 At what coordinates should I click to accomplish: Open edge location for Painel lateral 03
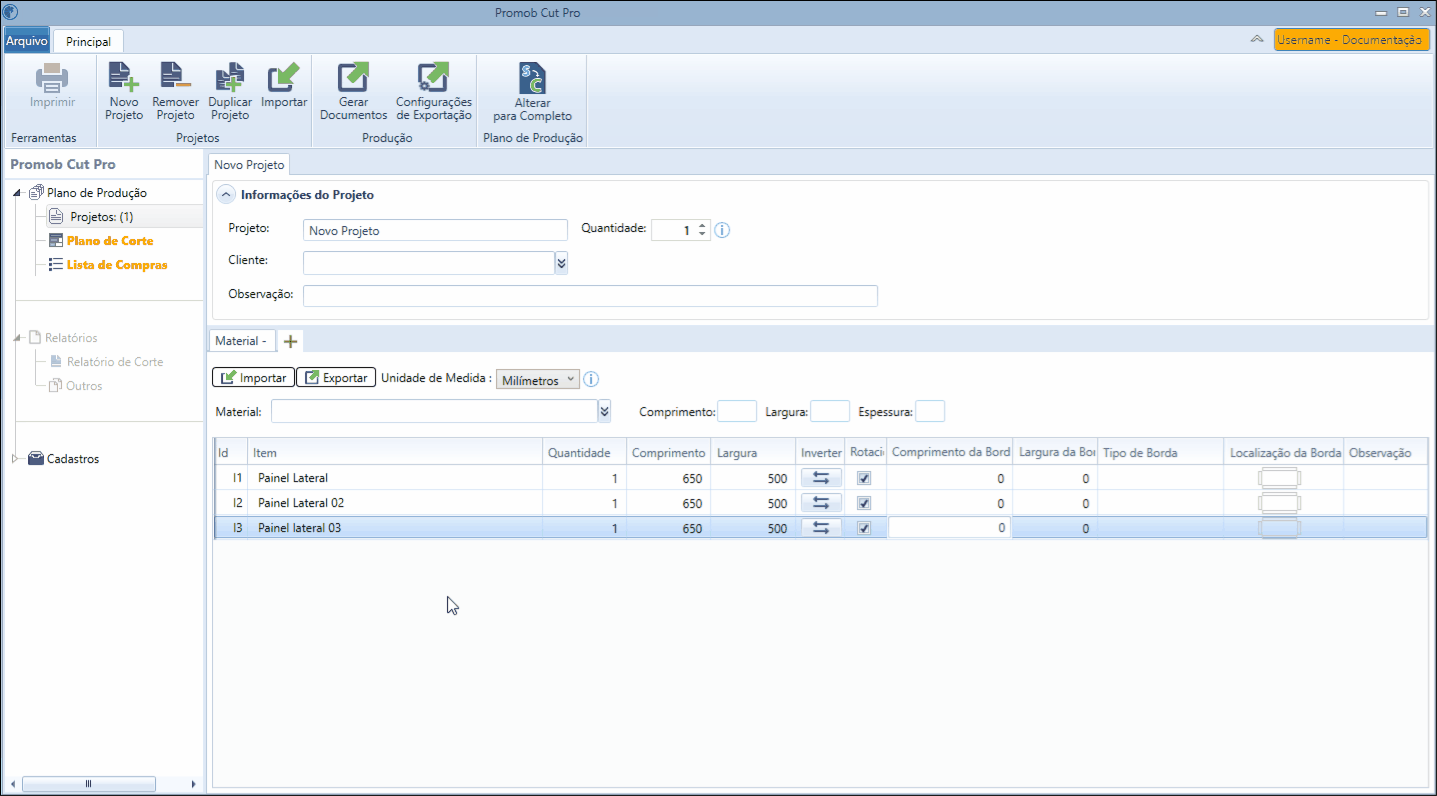(x=1279, y=528)
